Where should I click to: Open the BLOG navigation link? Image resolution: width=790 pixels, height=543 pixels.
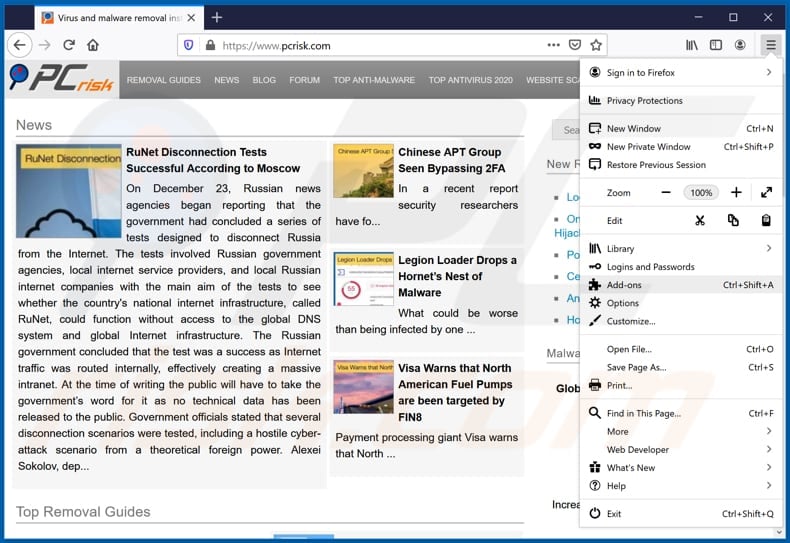tap(264, 80)
